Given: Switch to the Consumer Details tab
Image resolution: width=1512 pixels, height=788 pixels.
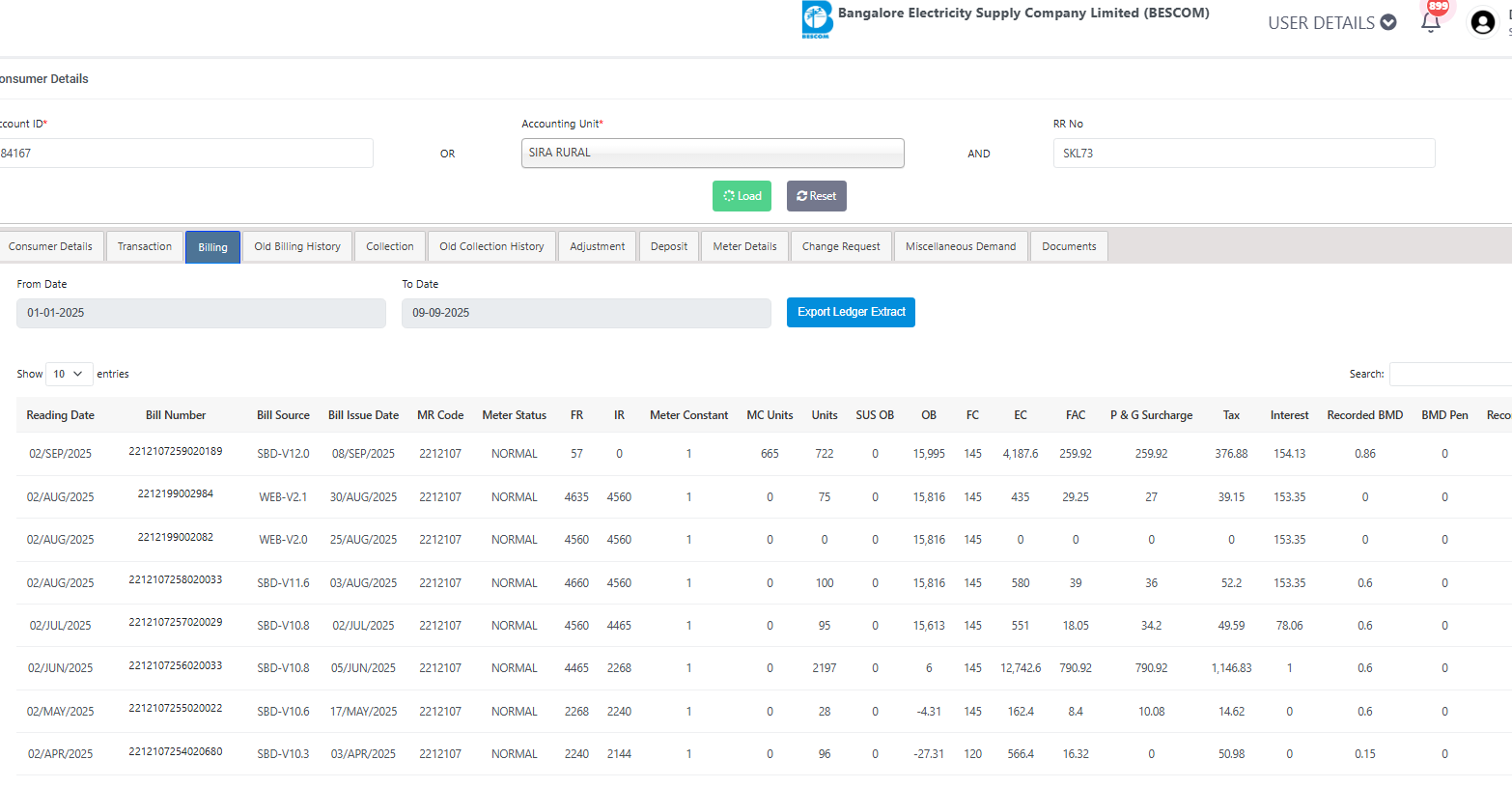Looking at the screenshot, I should click(51, 246).
